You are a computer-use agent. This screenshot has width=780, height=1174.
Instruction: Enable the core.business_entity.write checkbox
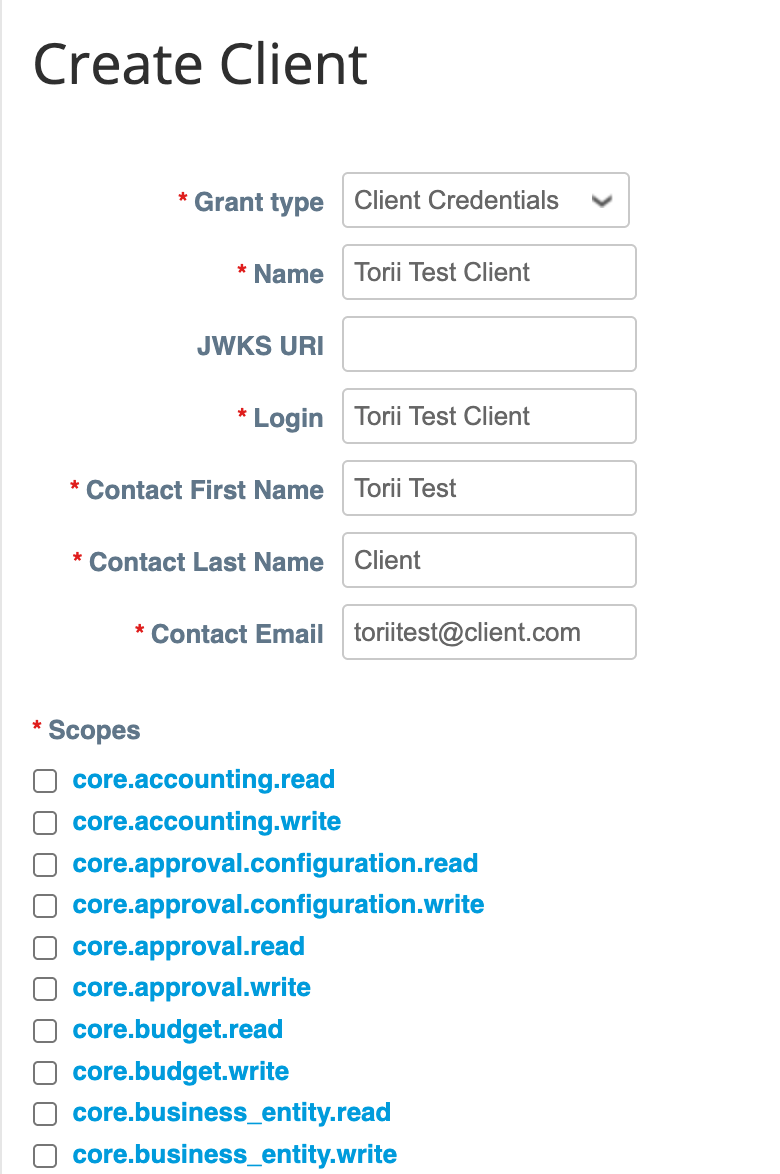coord(45,1155)
